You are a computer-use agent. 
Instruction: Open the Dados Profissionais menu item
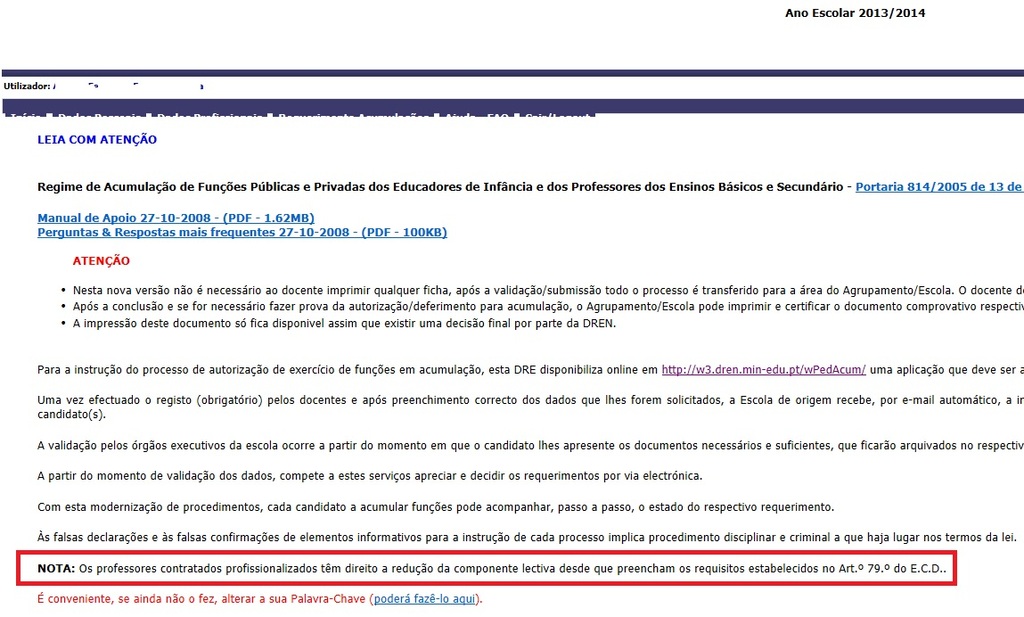[x=210, y=117]
